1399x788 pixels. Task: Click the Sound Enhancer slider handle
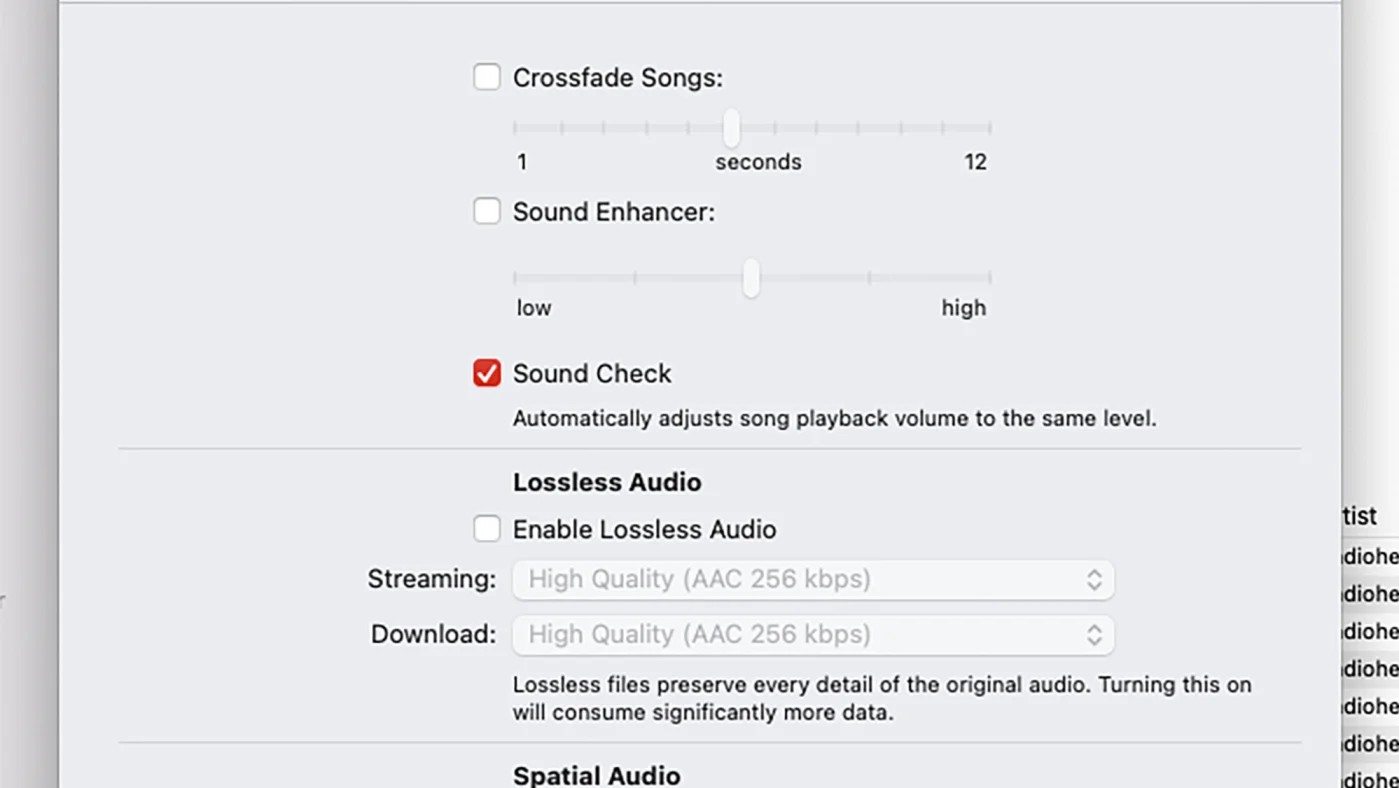click(x=751, y=278)
